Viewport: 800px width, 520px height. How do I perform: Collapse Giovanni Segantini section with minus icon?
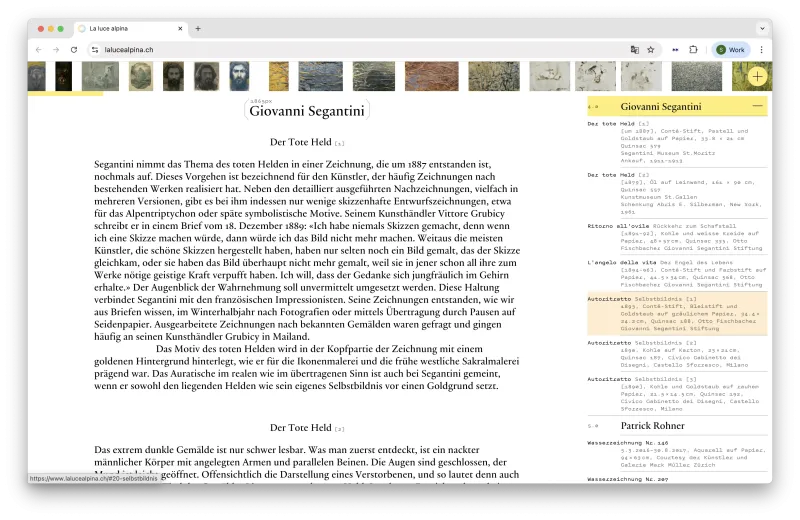(758, 106)
